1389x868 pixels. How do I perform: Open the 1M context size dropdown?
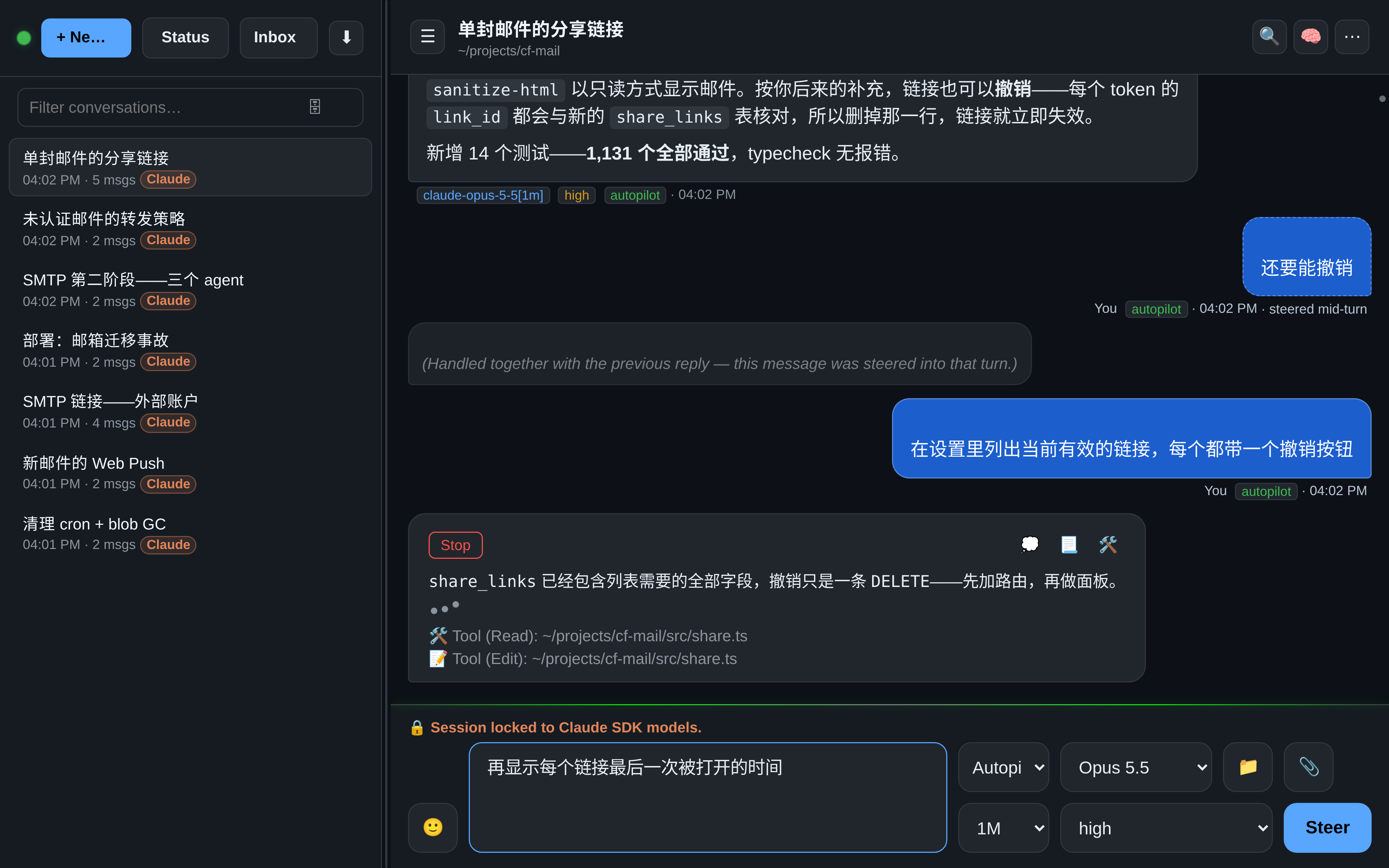pos(1003,828)
